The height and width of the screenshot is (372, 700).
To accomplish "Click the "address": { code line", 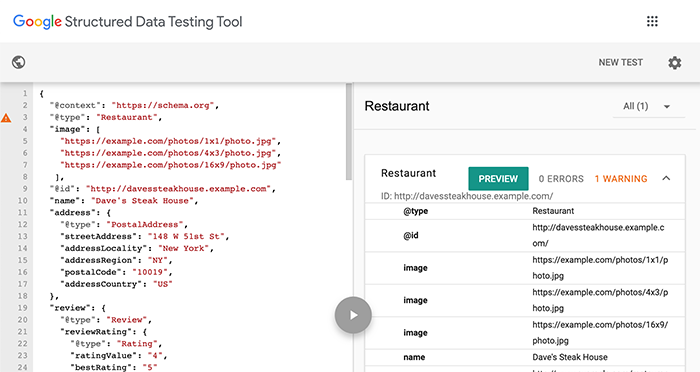I will 80,213.
